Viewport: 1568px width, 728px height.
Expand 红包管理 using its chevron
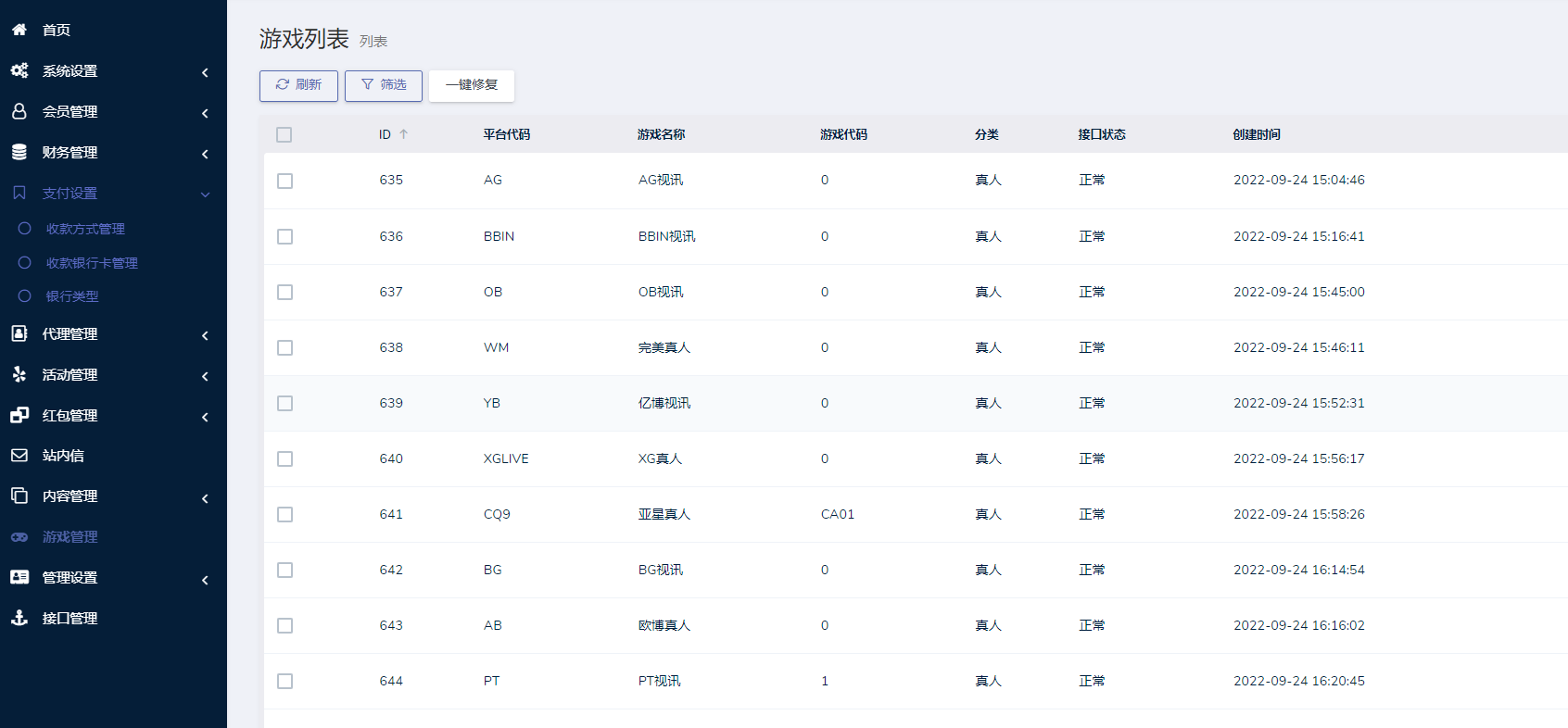[205, 417]
